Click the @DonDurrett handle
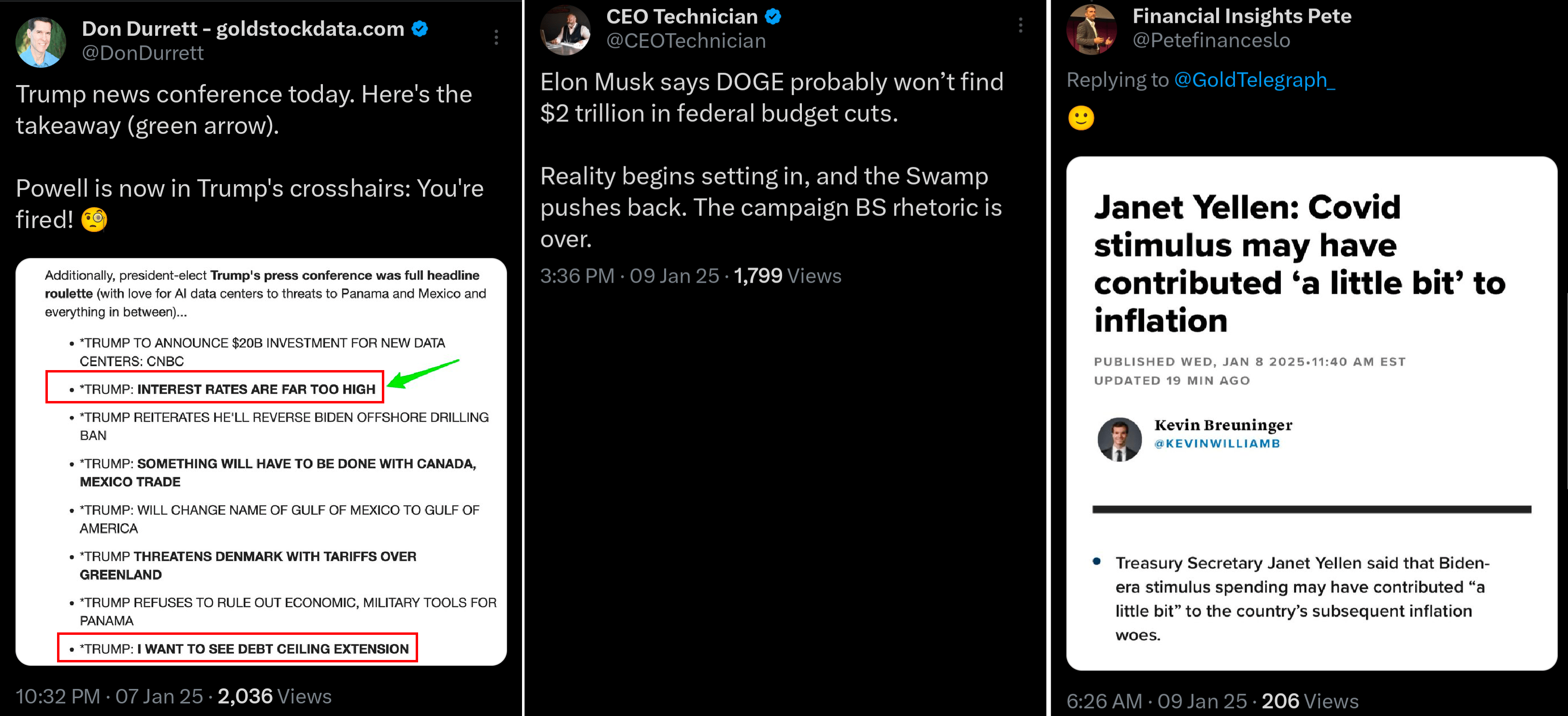 (x=143, y=54)
